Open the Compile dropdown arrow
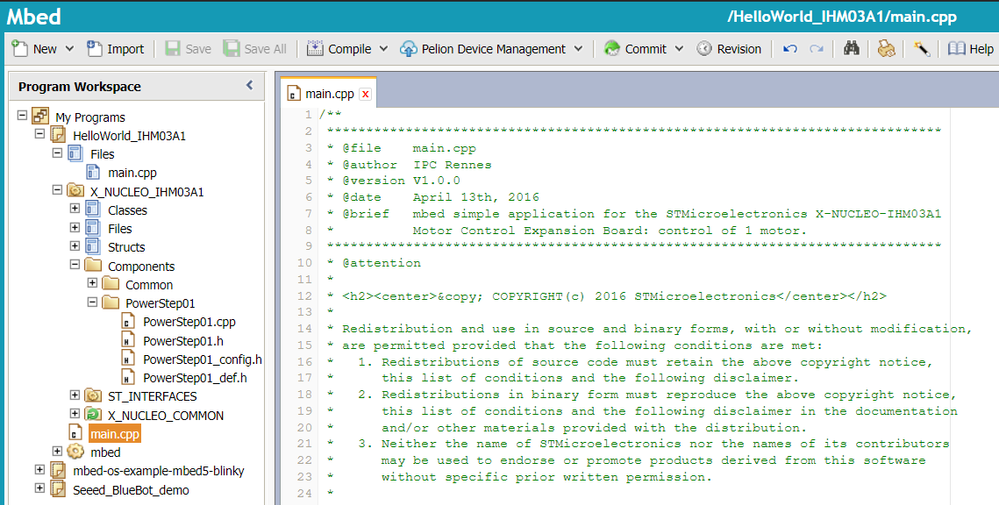The image size is (999, 505). pyautogui.click(x=384, y=48)
